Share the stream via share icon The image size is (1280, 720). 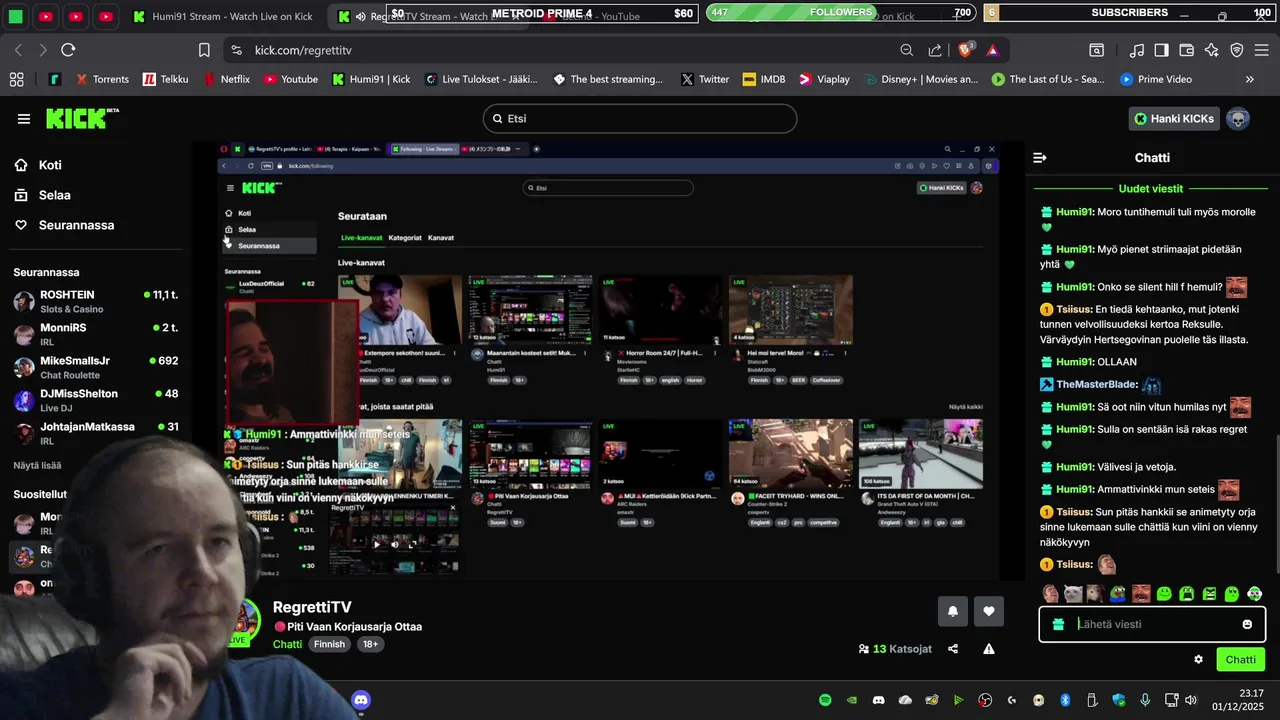953,649
